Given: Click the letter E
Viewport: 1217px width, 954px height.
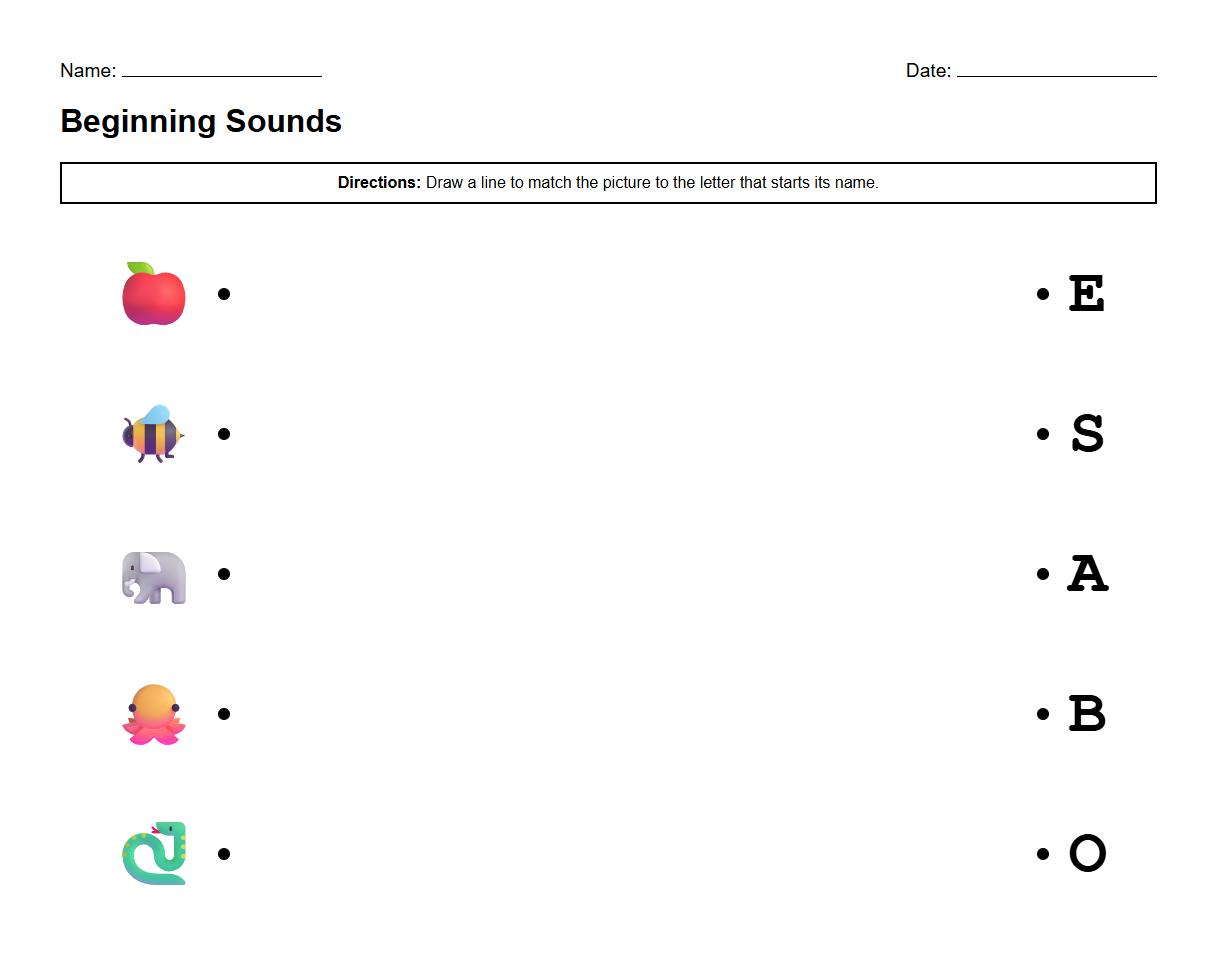Looking at the screenshot, I should click(1088, 294).
